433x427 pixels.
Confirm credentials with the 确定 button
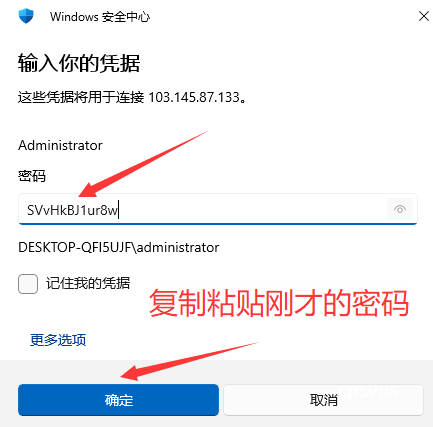point(118,400)
